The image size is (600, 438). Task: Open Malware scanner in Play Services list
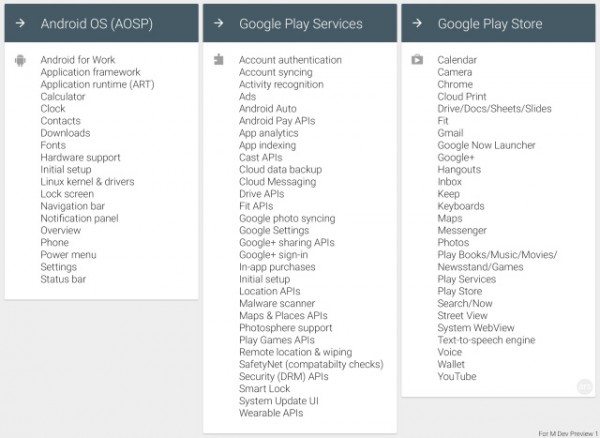[277, 304]
